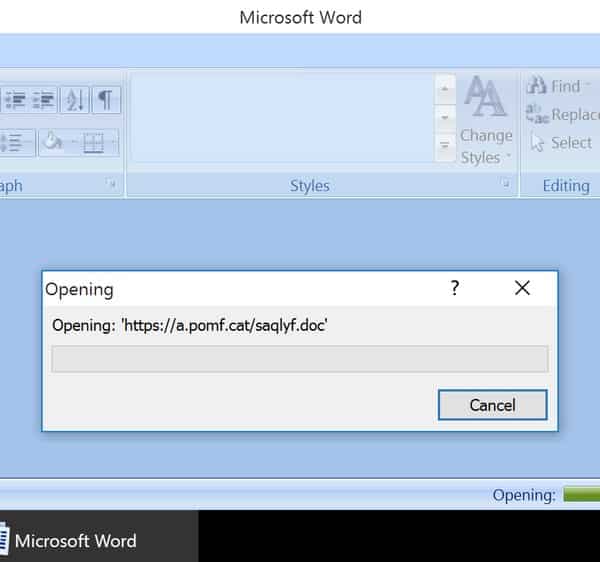Click the Shading paint bucket icon
Image resolution: width=600 pixels, height=562 pixels.
(x=52, y=141)
